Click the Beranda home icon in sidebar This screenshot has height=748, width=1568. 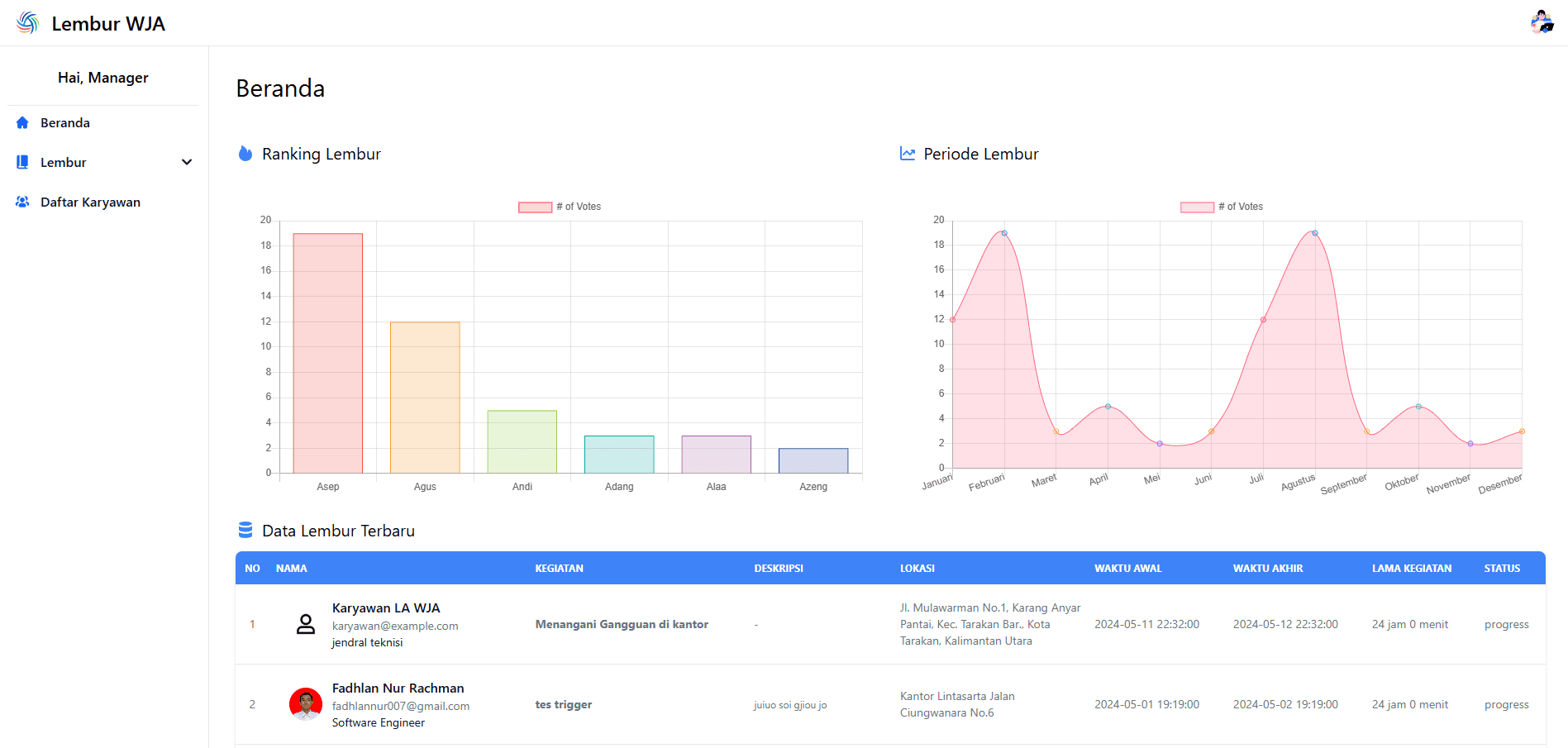click(22, 122)
